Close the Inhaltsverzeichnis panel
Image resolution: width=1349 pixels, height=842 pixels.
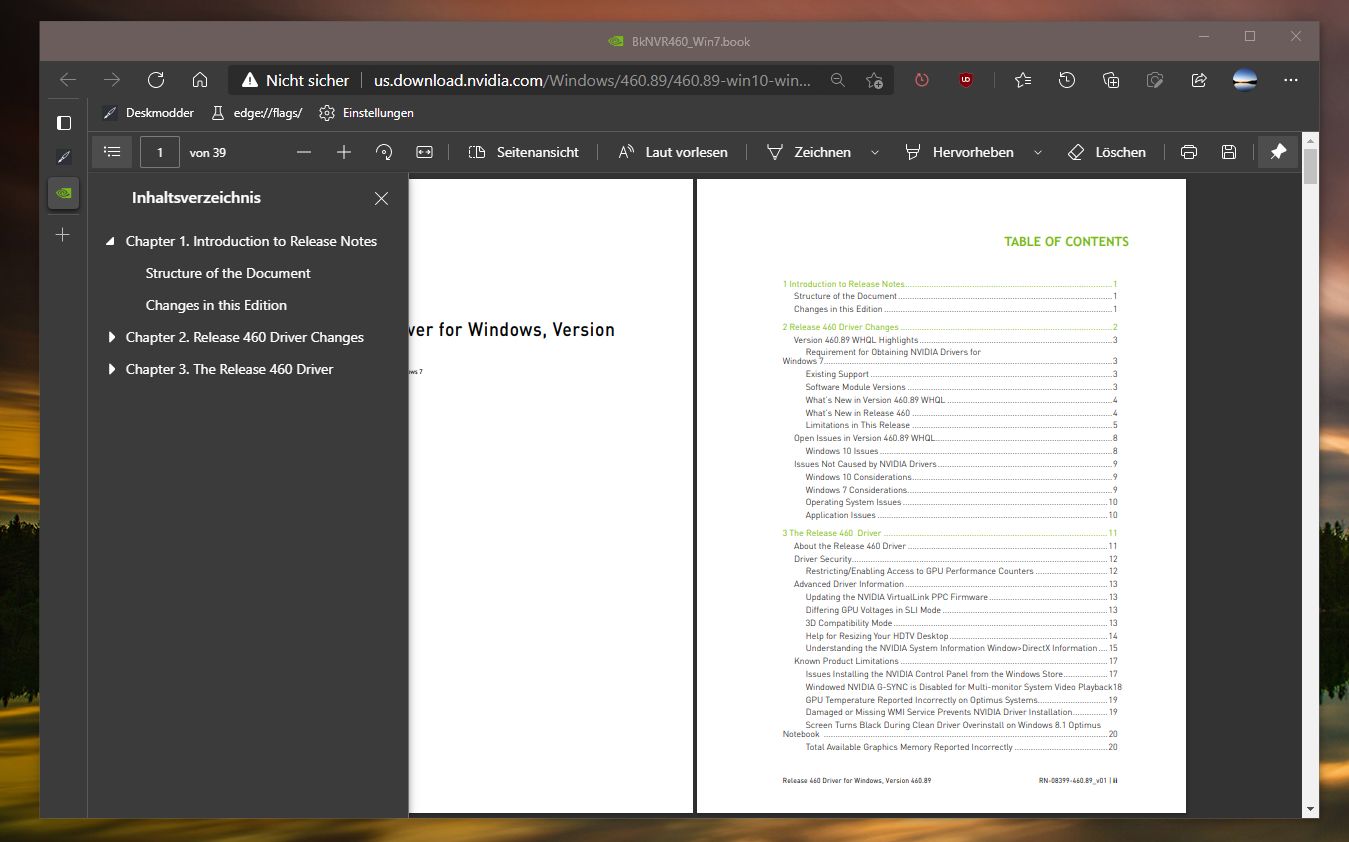pyautogui.click(x=381, y=198)
